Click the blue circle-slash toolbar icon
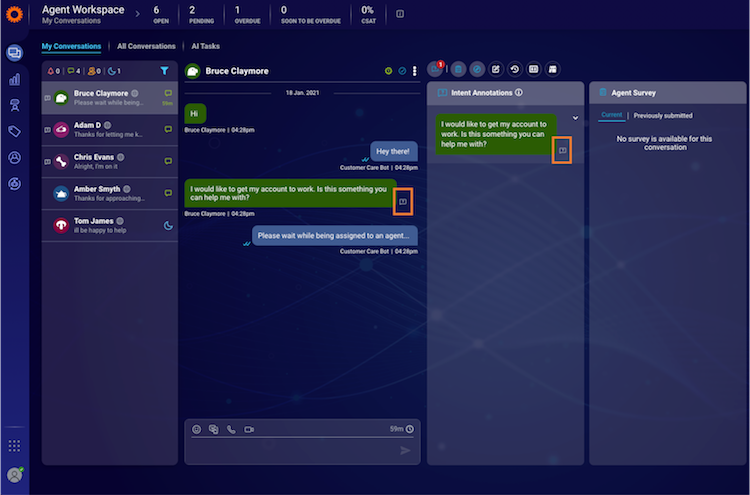 (x=477, y=69)
